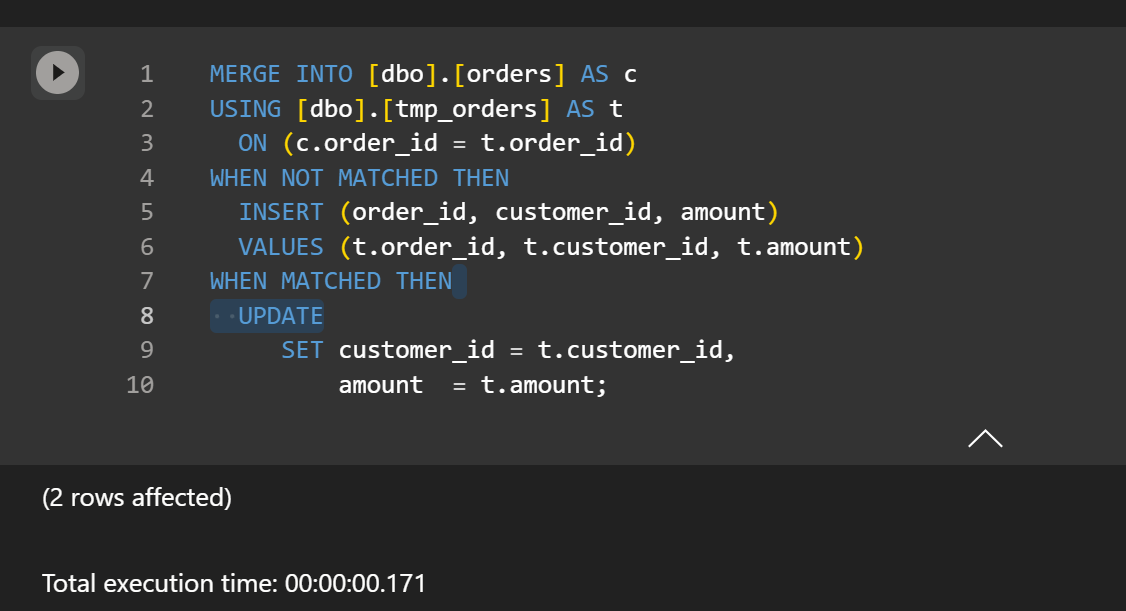Click customer_id in INSERT column list
The height and width of the screenshot is (611, 1126).
[573, 212]
